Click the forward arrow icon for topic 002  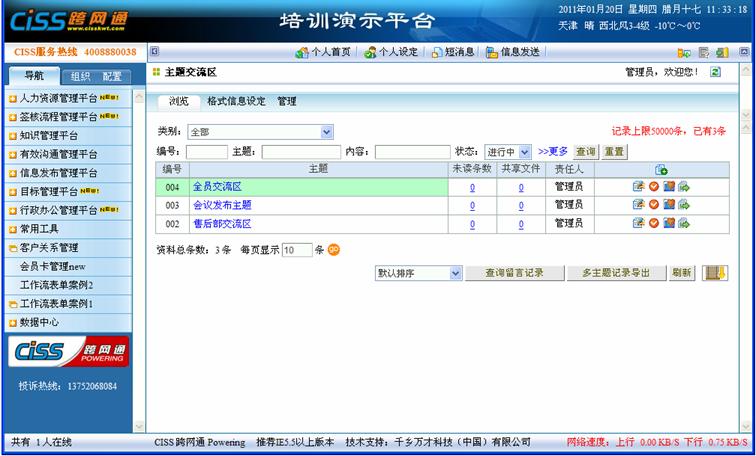(x=684, y=224)
